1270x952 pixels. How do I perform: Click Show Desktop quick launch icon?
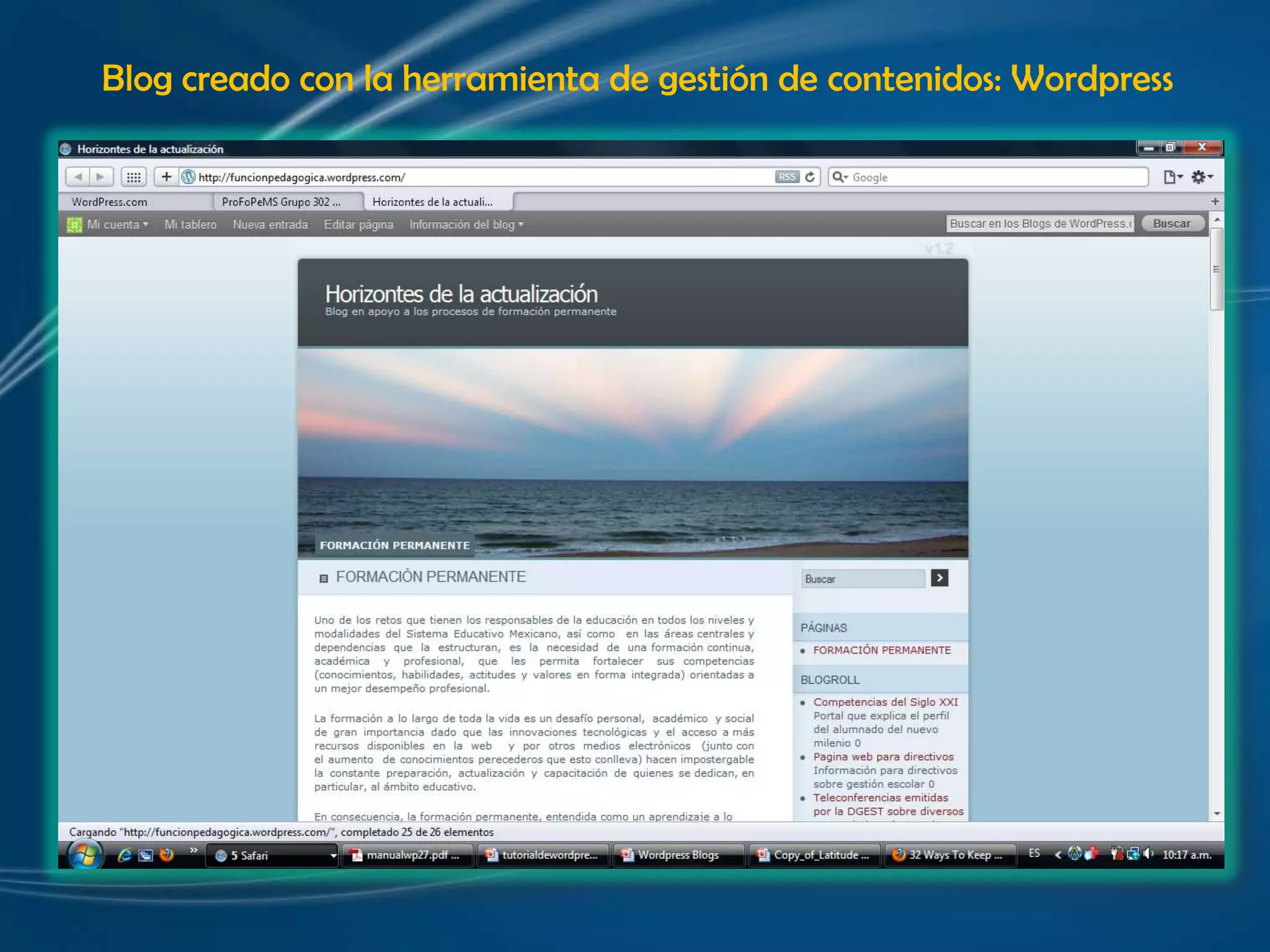[146, 855]
